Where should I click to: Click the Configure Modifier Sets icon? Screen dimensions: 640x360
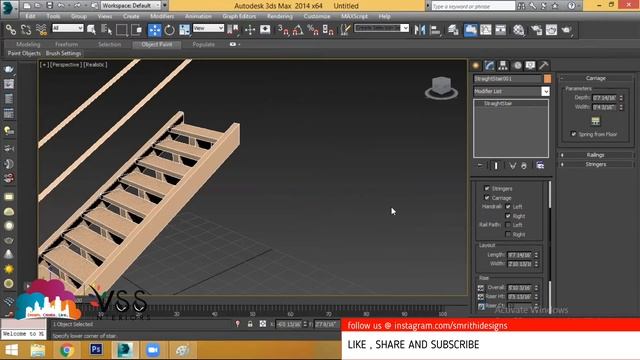click(x=540, y=165)
